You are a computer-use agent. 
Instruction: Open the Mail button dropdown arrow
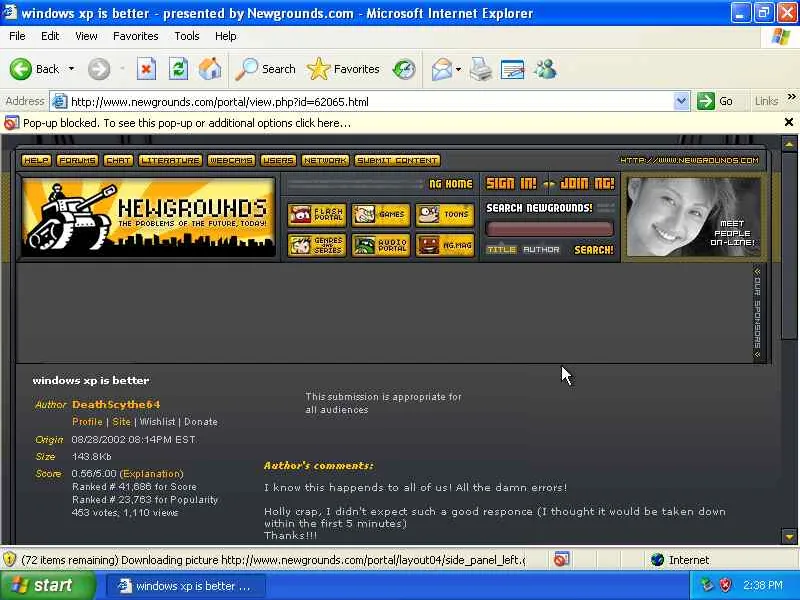pos(458,69)
